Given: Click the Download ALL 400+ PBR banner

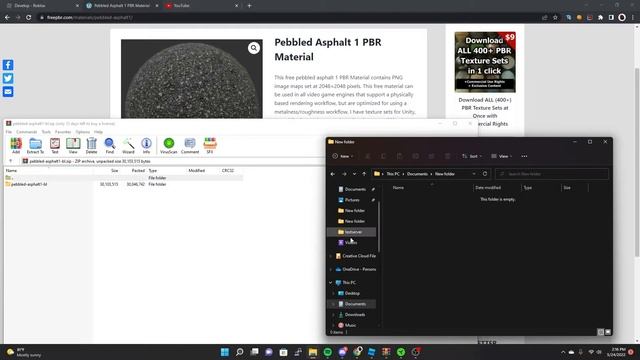Looking at the screenshot, I should tap(485, 62).
